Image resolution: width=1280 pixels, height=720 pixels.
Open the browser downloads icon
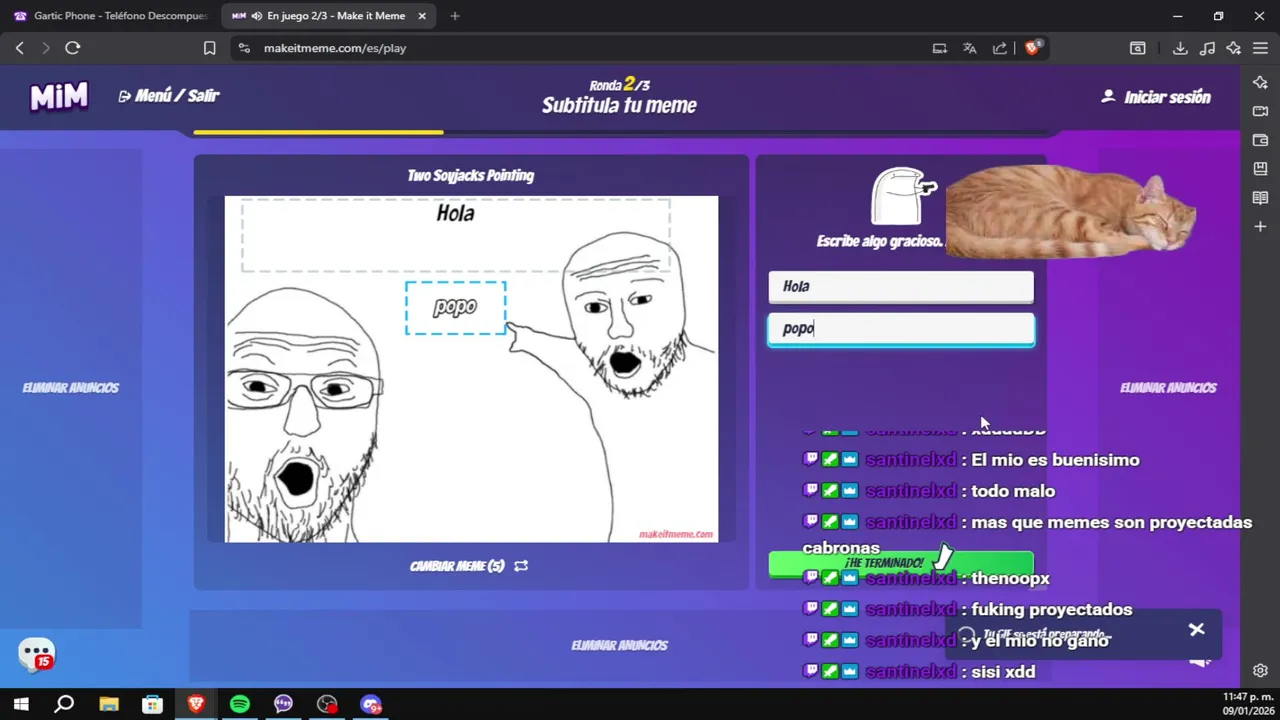click(1180, 48)
